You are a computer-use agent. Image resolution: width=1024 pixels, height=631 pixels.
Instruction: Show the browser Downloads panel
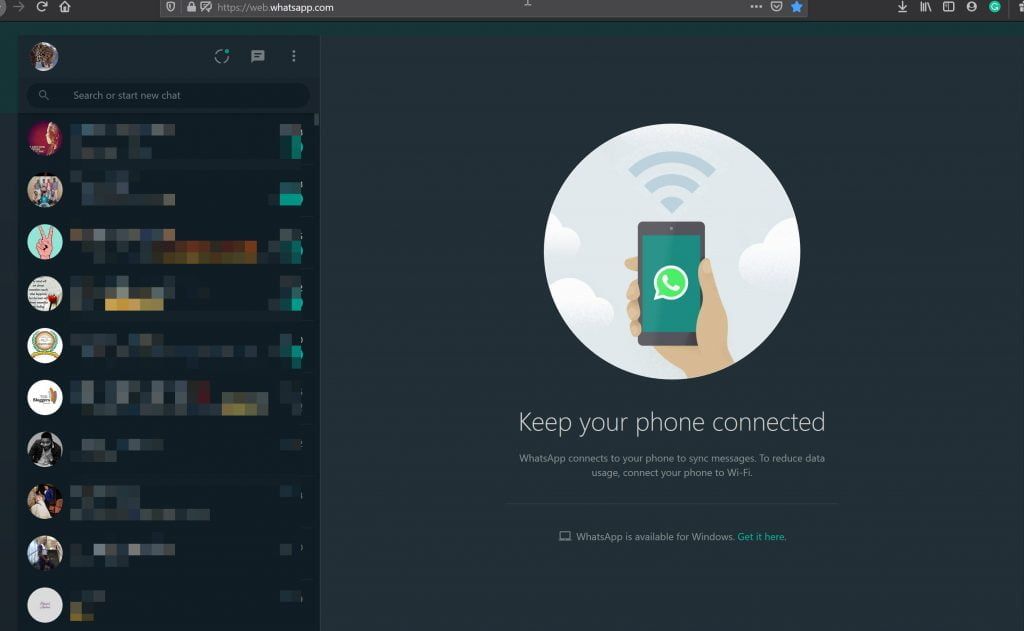point(902,7)
